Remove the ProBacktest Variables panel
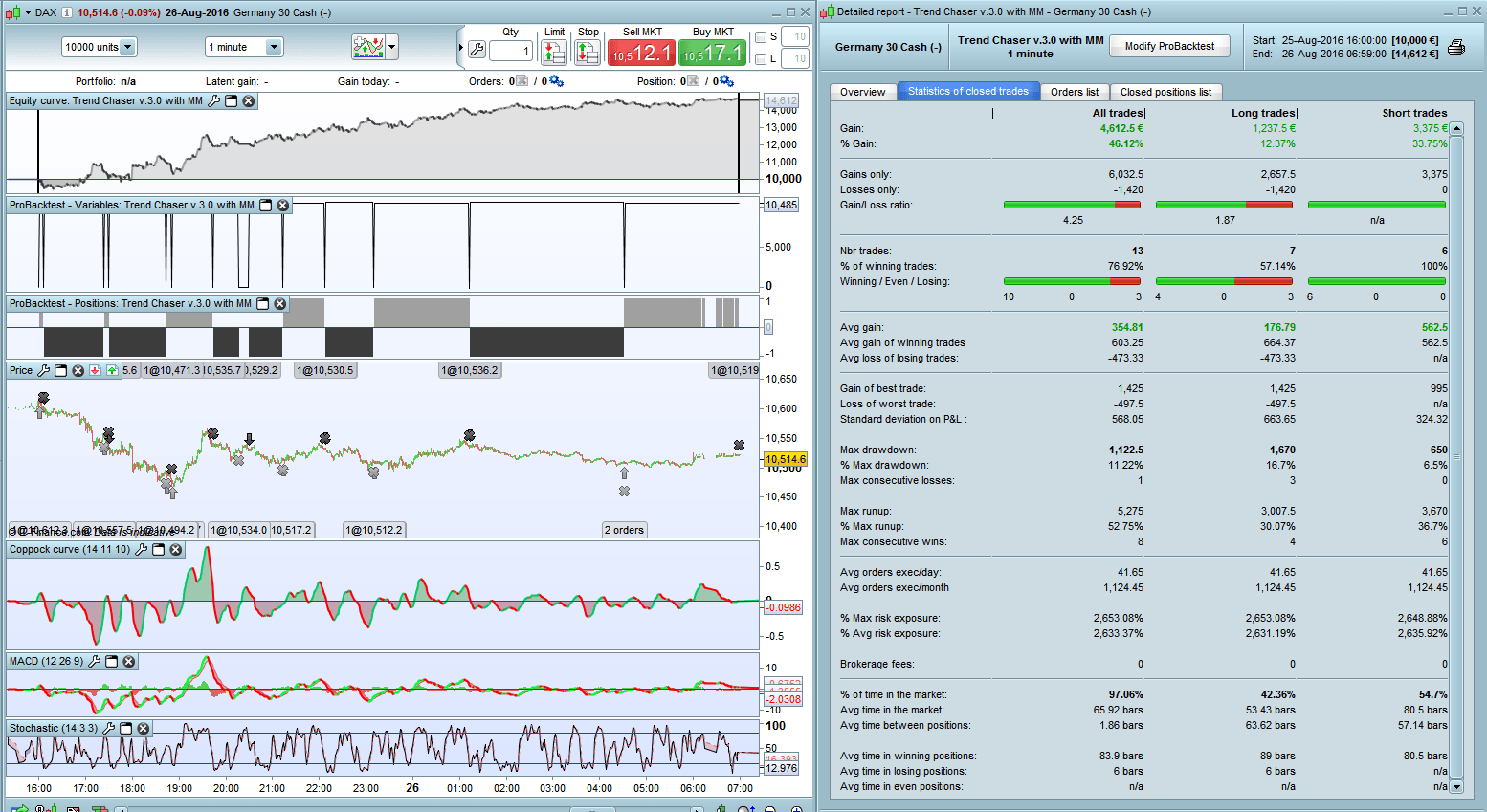This screenshot has height=812, width=1487. 283,205
